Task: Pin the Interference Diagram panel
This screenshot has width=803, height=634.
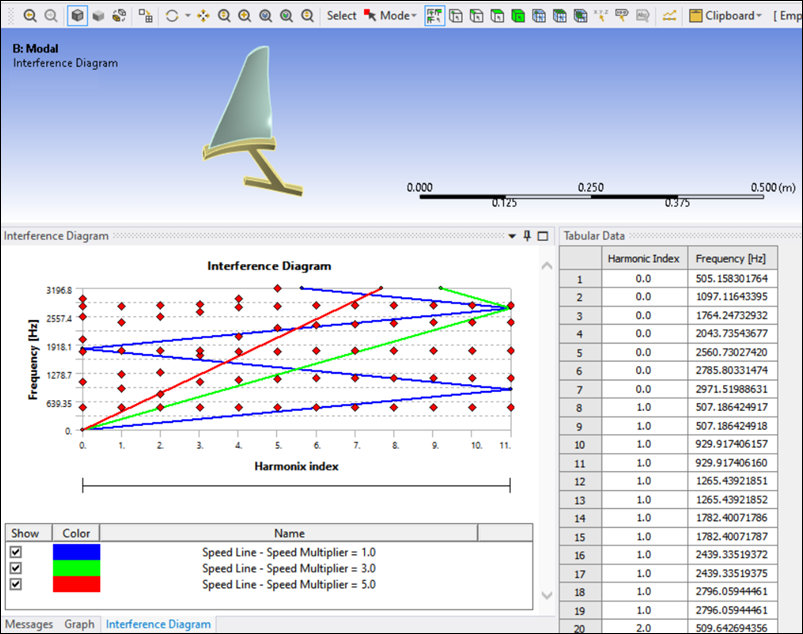Action: 527,236
